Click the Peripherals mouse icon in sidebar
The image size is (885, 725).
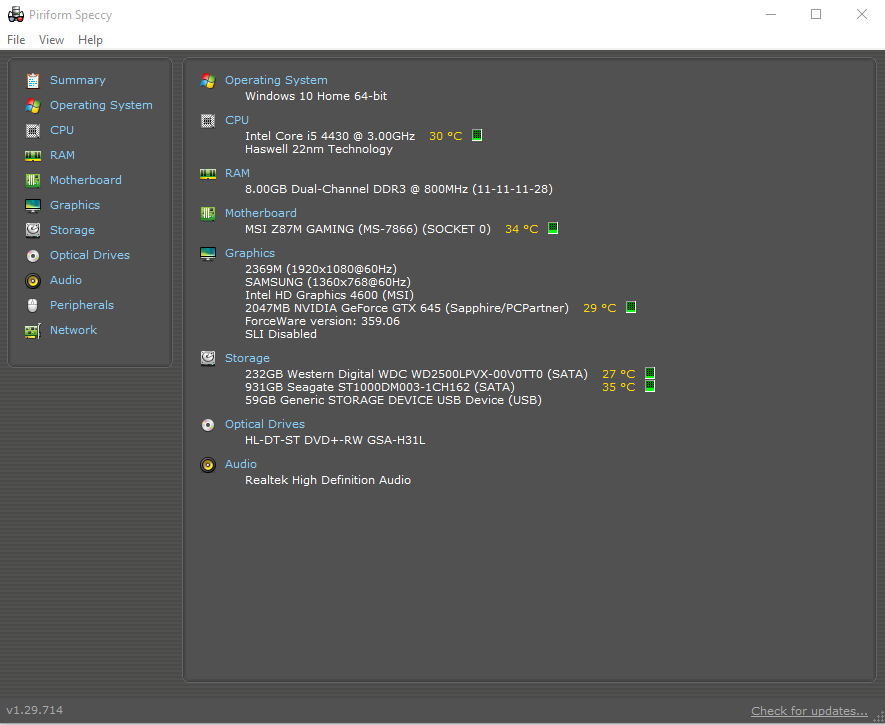pyautogui.click(x=33, y=305)
